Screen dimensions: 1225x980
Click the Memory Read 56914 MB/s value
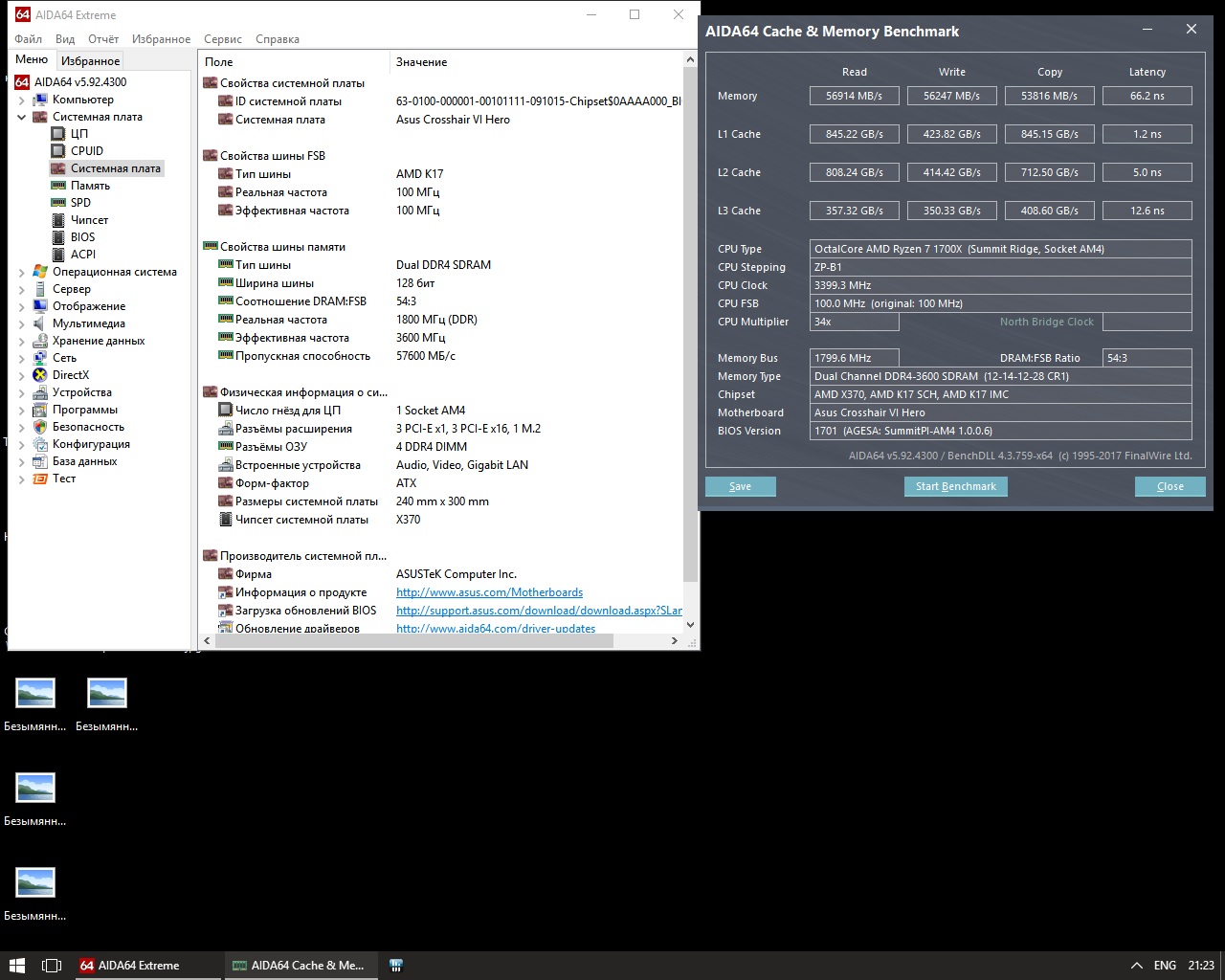coord(855,96)
